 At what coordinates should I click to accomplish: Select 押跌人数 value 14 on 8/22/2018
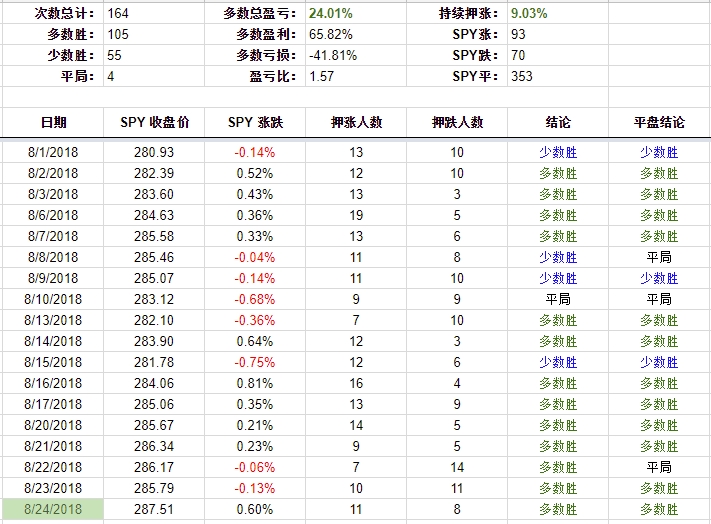[457, 467]
